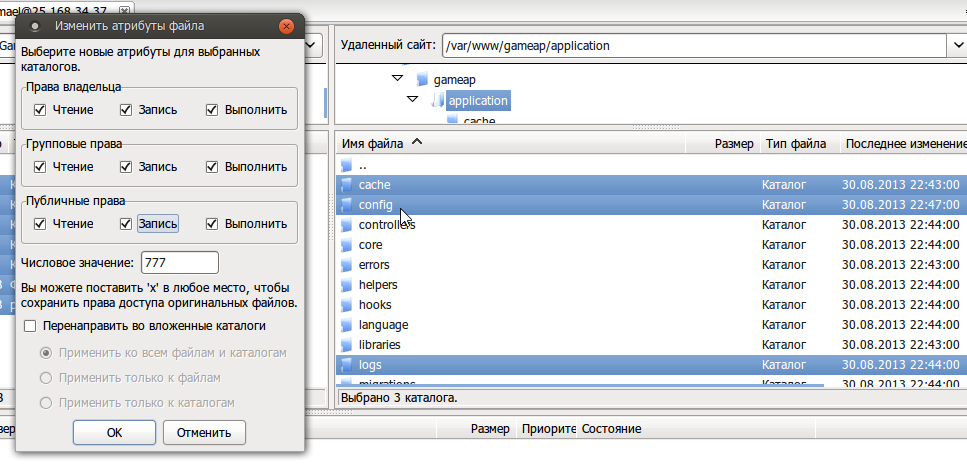Click the parent directory '..' folder icon
967x466 pixels.
pyautogui.click(x=347, y=165)
